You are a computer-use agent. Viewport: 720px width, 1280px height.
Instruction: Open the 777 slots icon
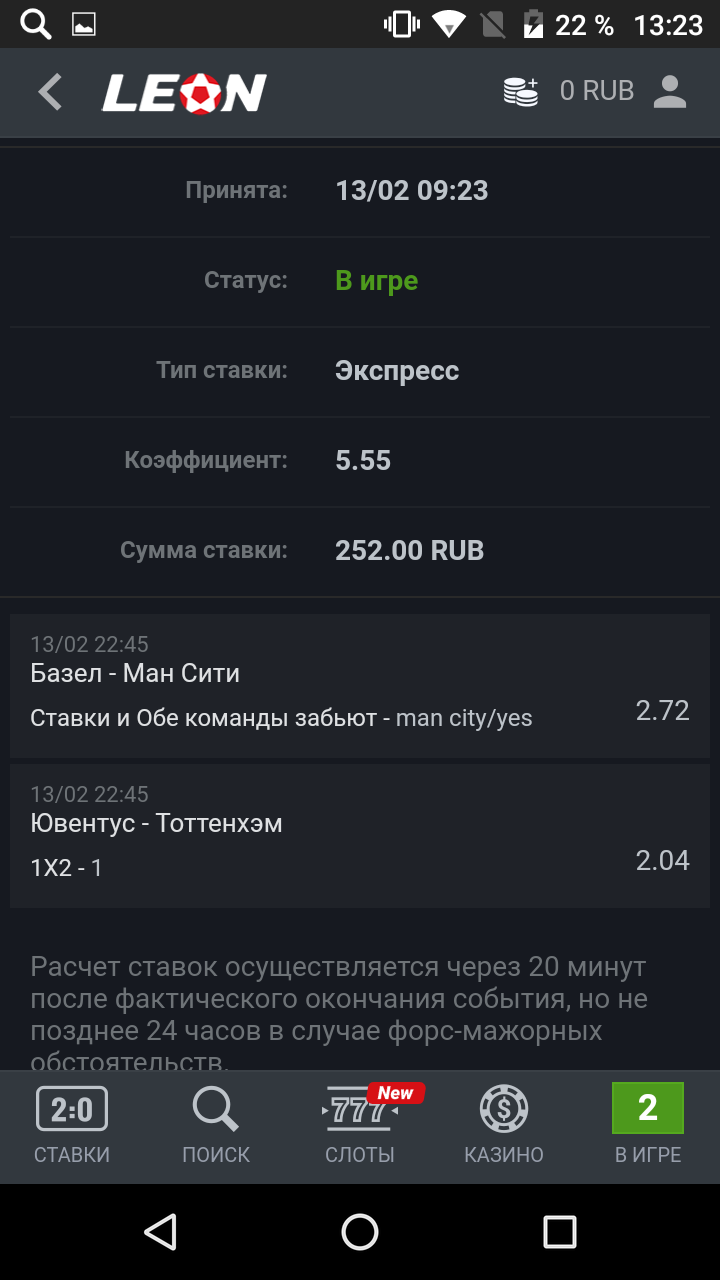(x=360, y=1109)
